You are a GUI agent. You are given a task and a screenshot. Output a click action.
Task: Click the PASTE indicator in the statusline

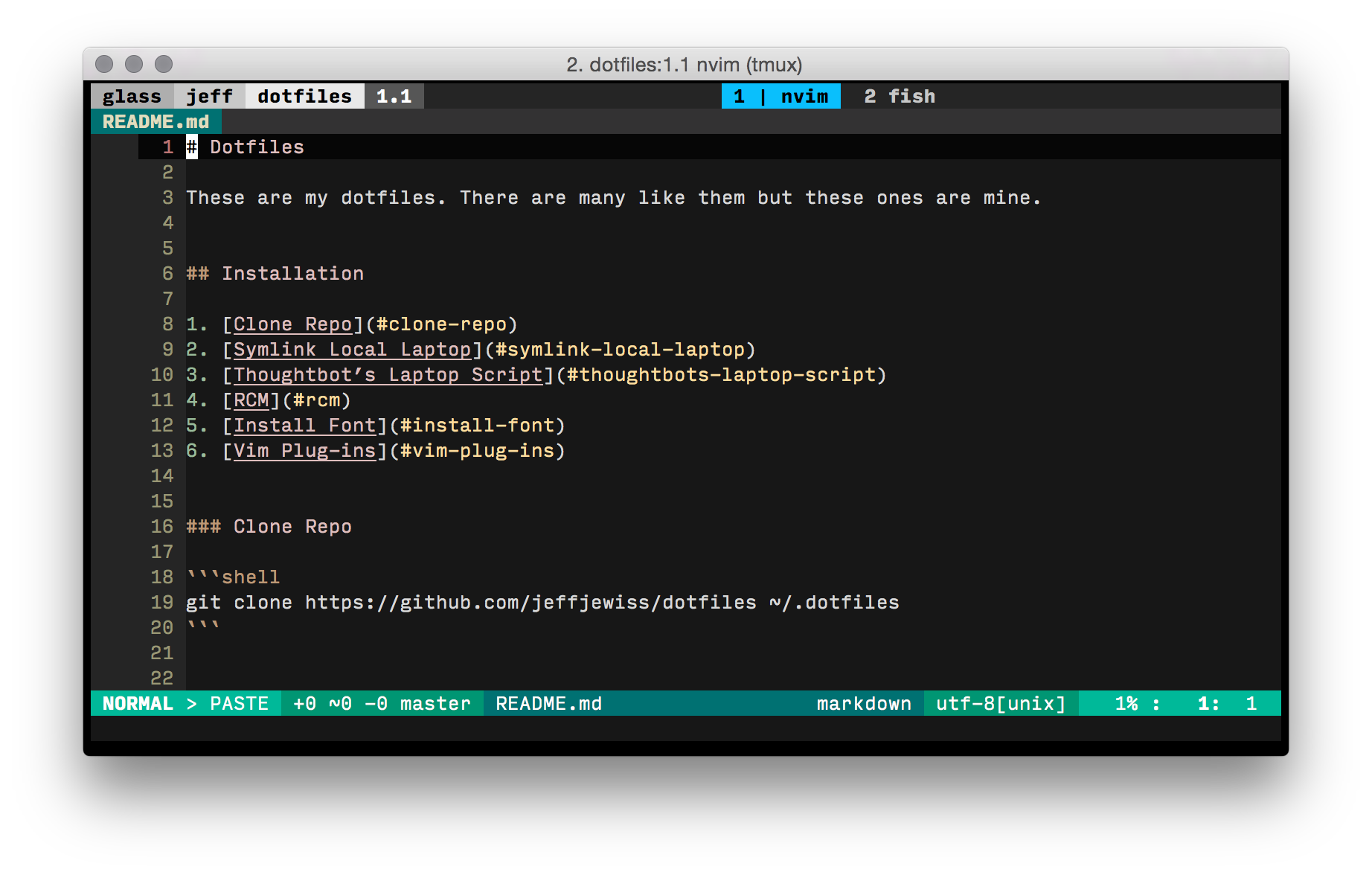[239, 703]
